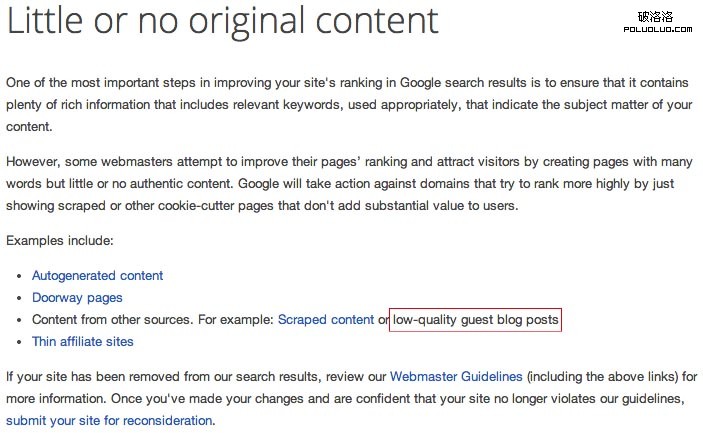This screenshot has height=433, width=703.
Task: Click submit your site for reconsideration link
Action: [109, 420]
